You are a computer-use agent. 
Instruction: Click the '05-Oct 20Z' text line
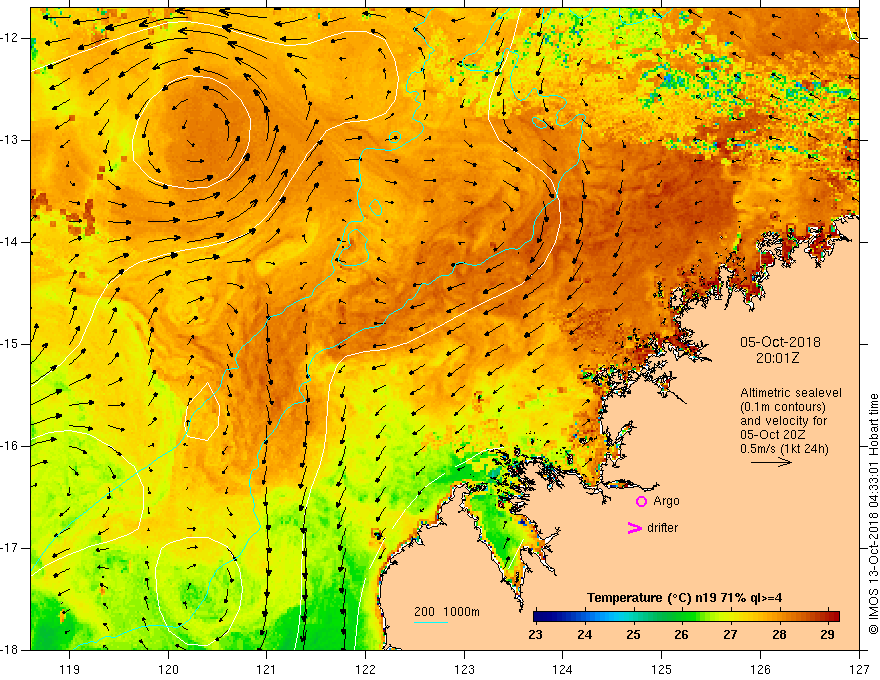[x=774, y=435]
